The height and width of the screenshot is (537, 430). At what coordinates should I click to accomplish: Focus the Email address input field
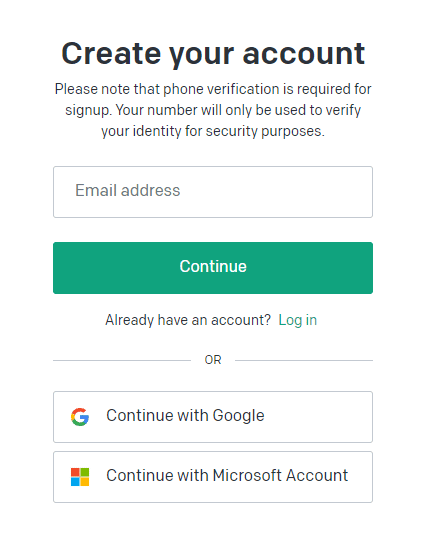213,192
